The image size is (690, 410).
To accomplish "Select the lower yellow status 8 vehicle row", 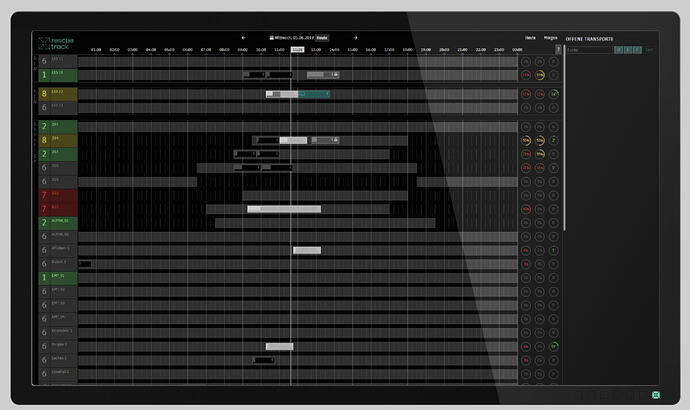I will [x=58, y=140].
